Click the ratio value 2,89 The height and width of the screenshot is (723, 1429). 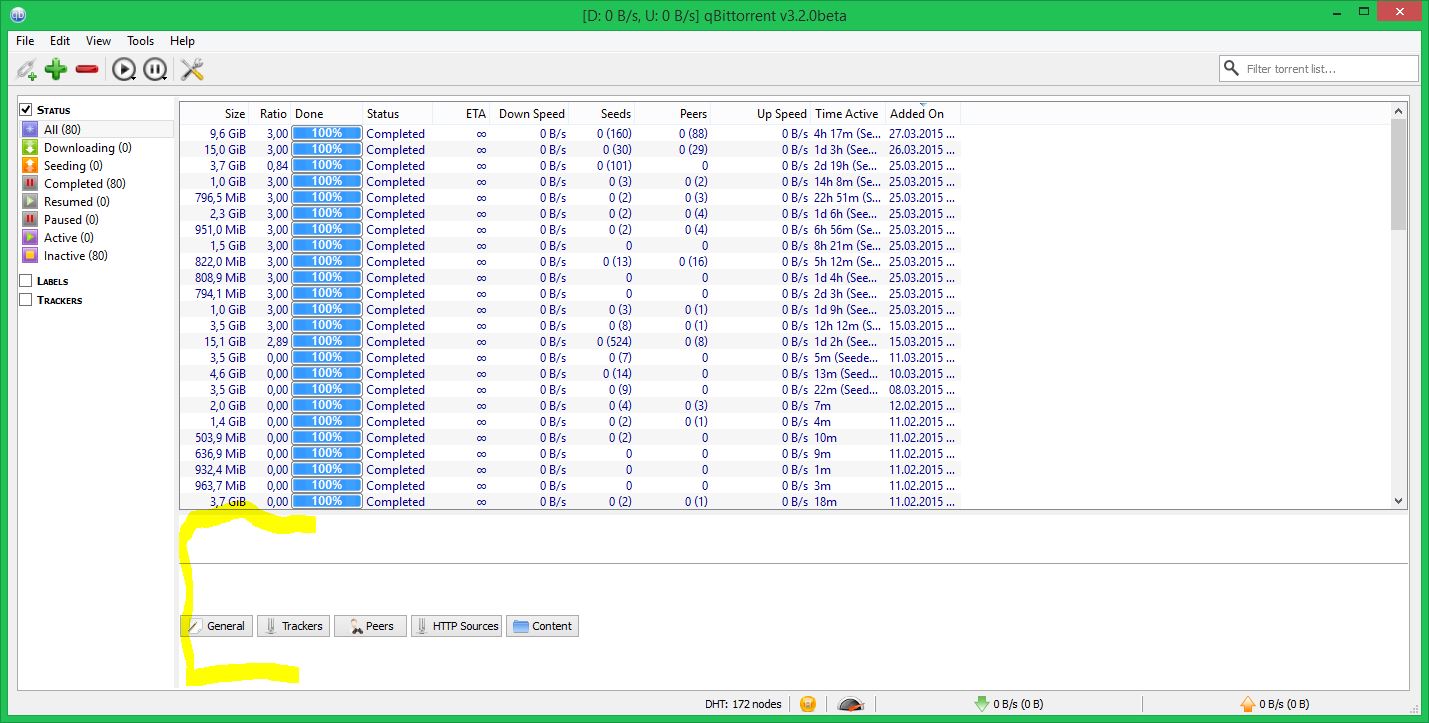click(x=277, y=342)
